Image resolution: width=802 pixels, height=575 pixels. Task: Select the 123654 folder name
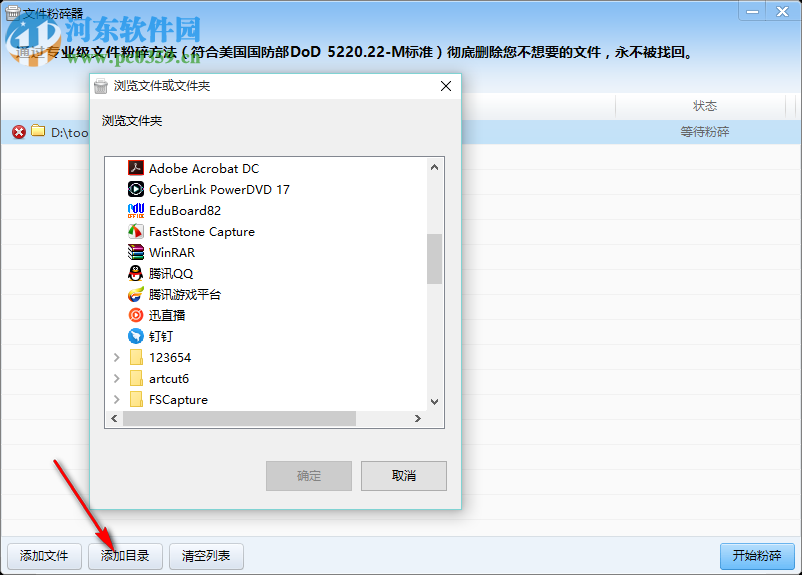[170, 358]
